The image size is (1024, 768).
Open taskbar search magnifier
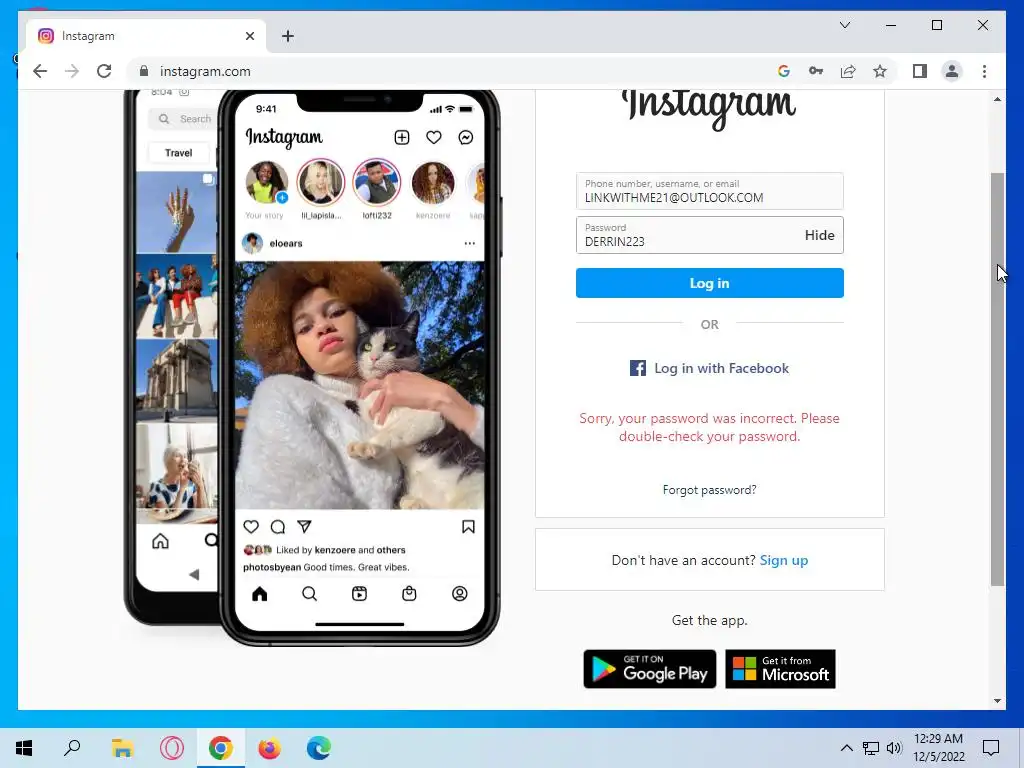click(x=72, y=748)
